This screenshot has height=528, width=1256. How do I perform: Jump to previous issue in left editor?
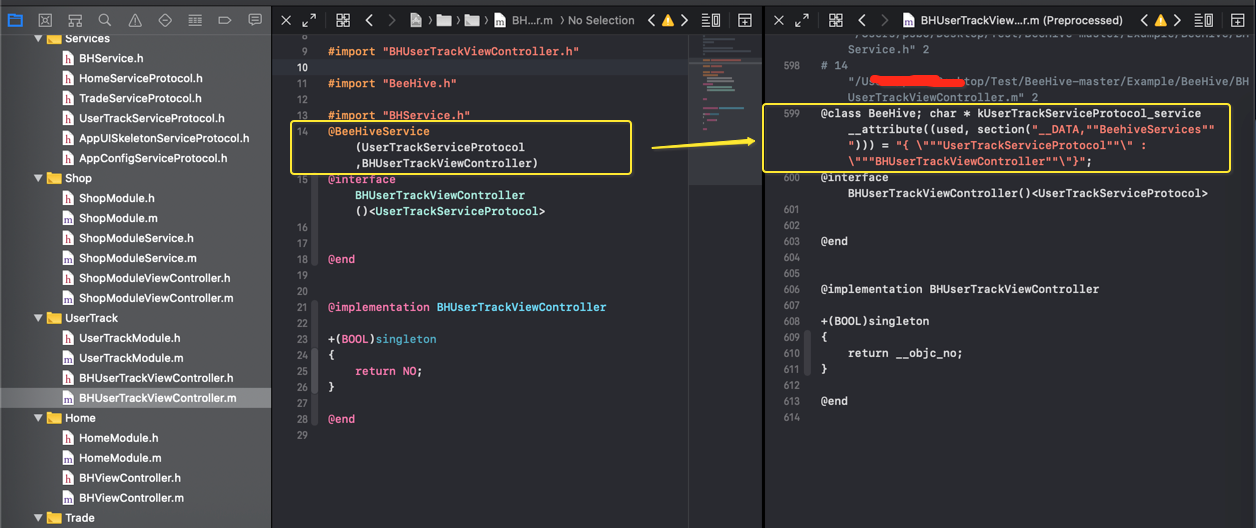pyautogui.click(x=652, y=20)
